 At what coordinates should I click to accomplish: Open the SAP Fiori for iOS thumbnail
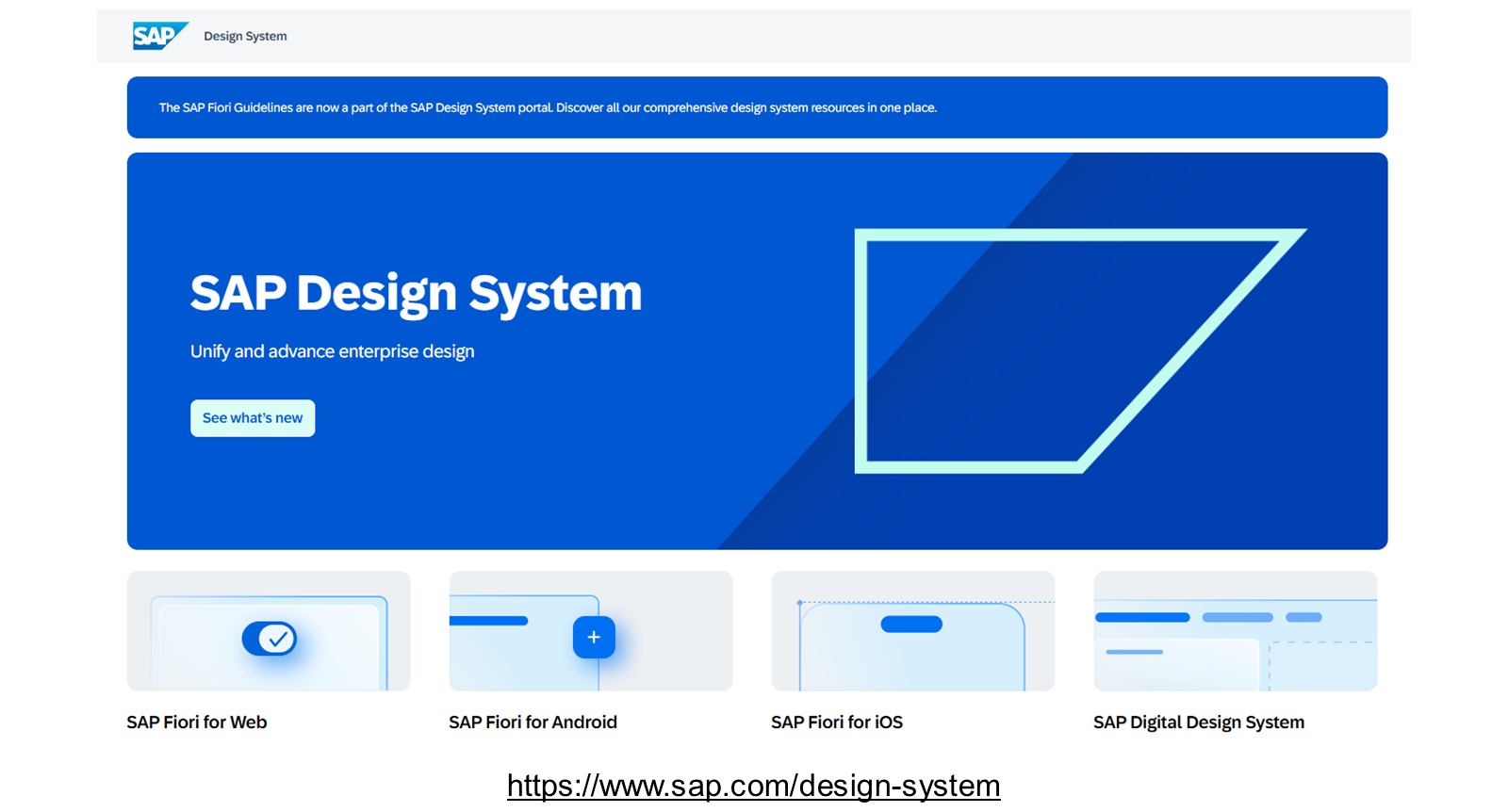pos(913,631)
